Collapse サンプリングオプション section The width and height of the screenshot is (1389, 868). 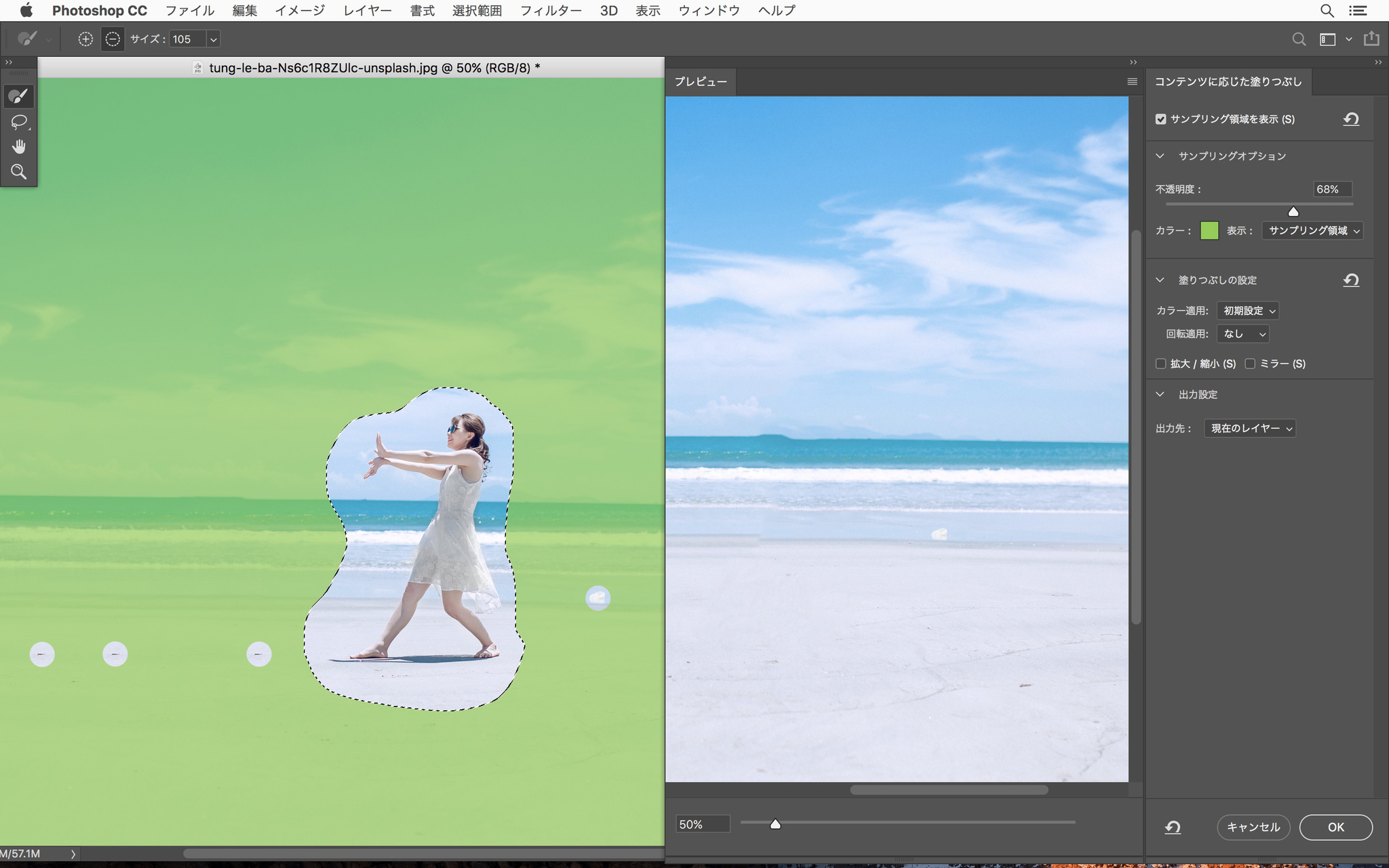1160,156
